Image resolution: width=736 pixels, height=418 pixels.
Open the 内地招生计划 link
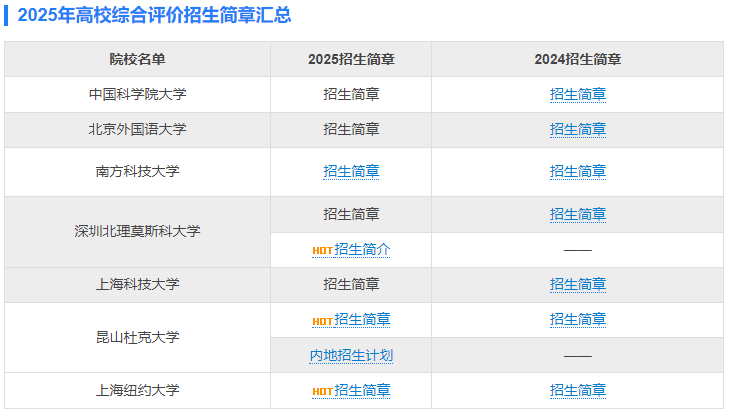tap(351, 356)
